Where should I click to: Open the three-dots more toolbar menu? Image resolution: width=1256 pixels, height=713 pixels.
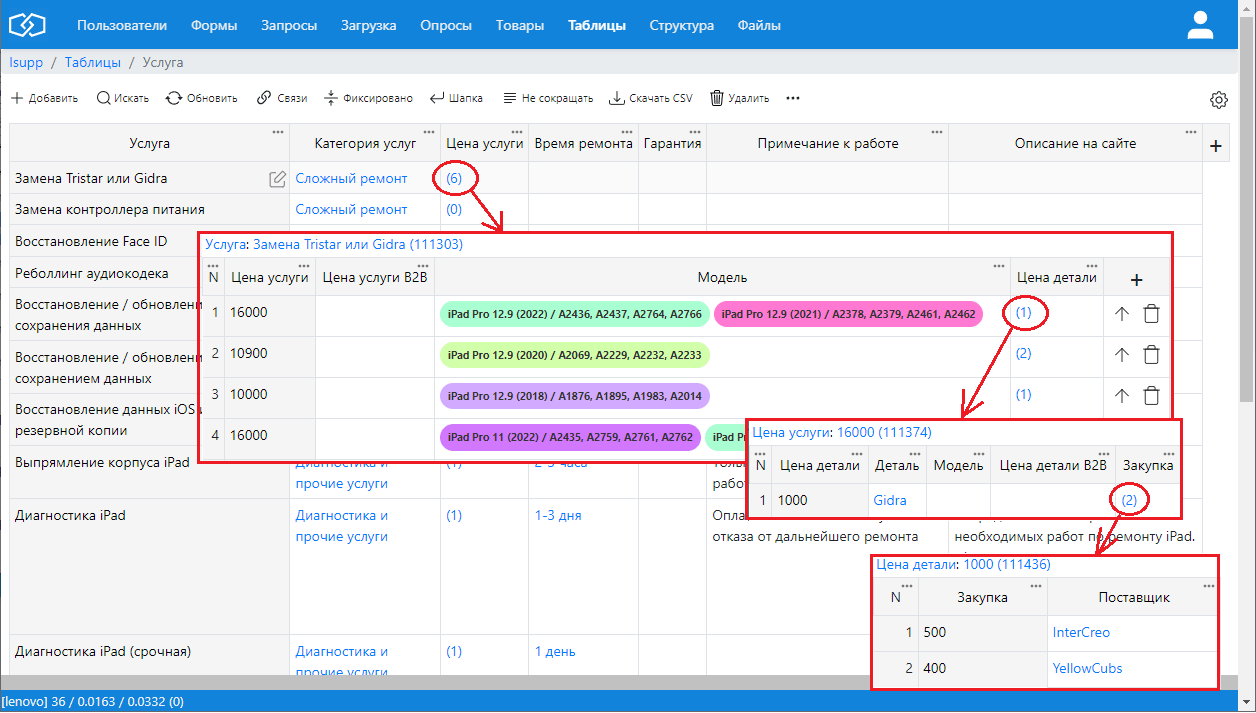point(793,98)
